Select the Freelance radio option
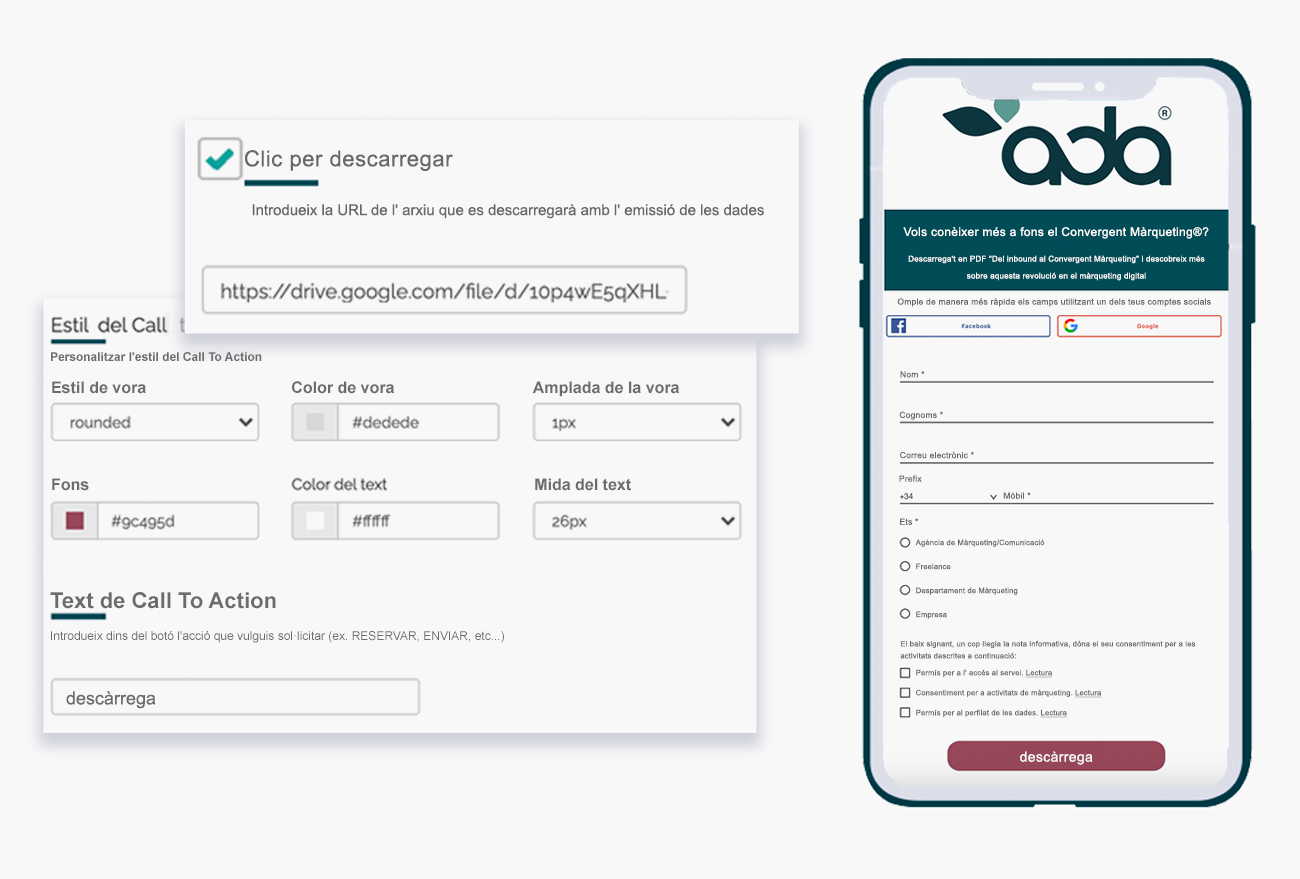This screenshot has height=879, width=1300. point(905,567)
